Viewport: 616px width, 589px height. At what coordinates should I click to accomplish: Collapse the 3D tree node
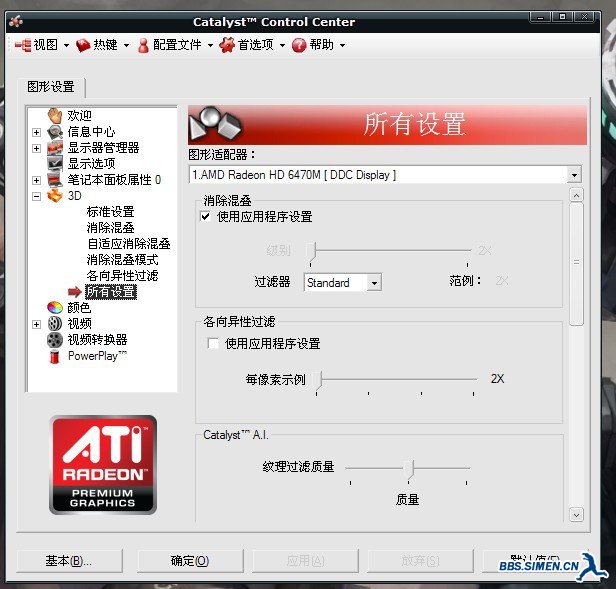click(x=37, y=196)
